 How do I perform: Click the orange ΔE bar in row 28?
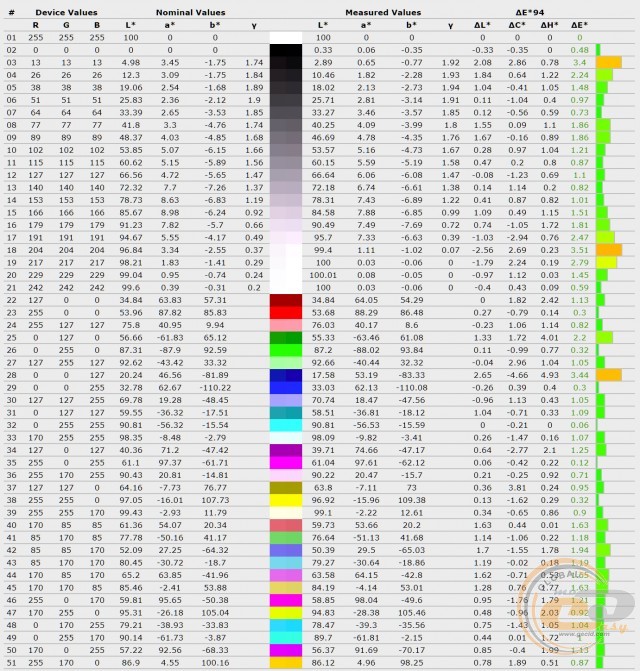click(x=609, y=375)
